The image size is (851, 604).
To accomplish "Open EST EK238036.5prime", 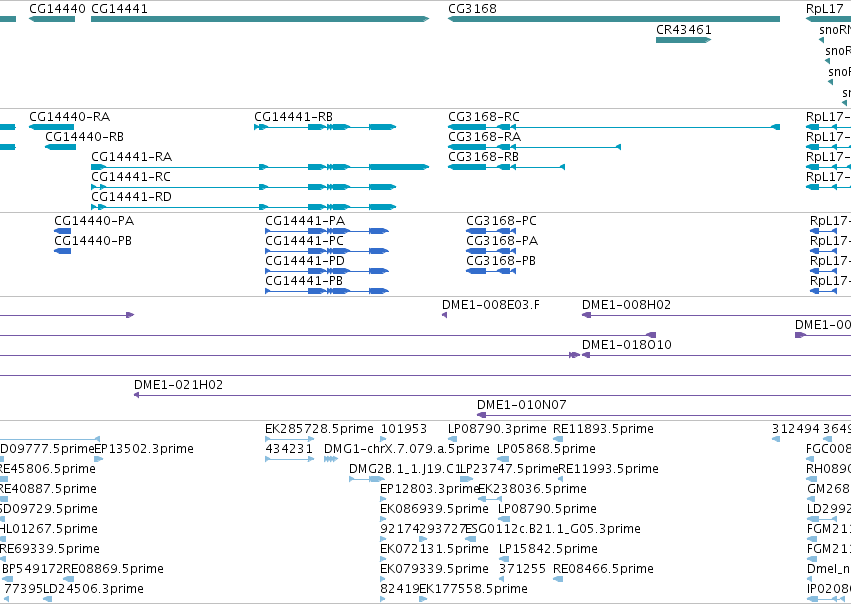I will 532,488.
